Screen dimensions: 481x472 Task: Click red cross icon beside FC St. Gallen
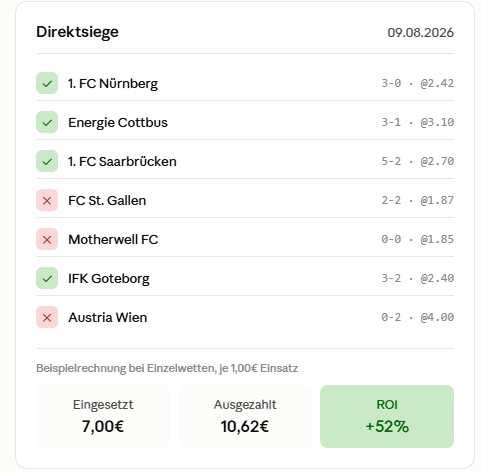pyautogui.click(x=47, y=200)
